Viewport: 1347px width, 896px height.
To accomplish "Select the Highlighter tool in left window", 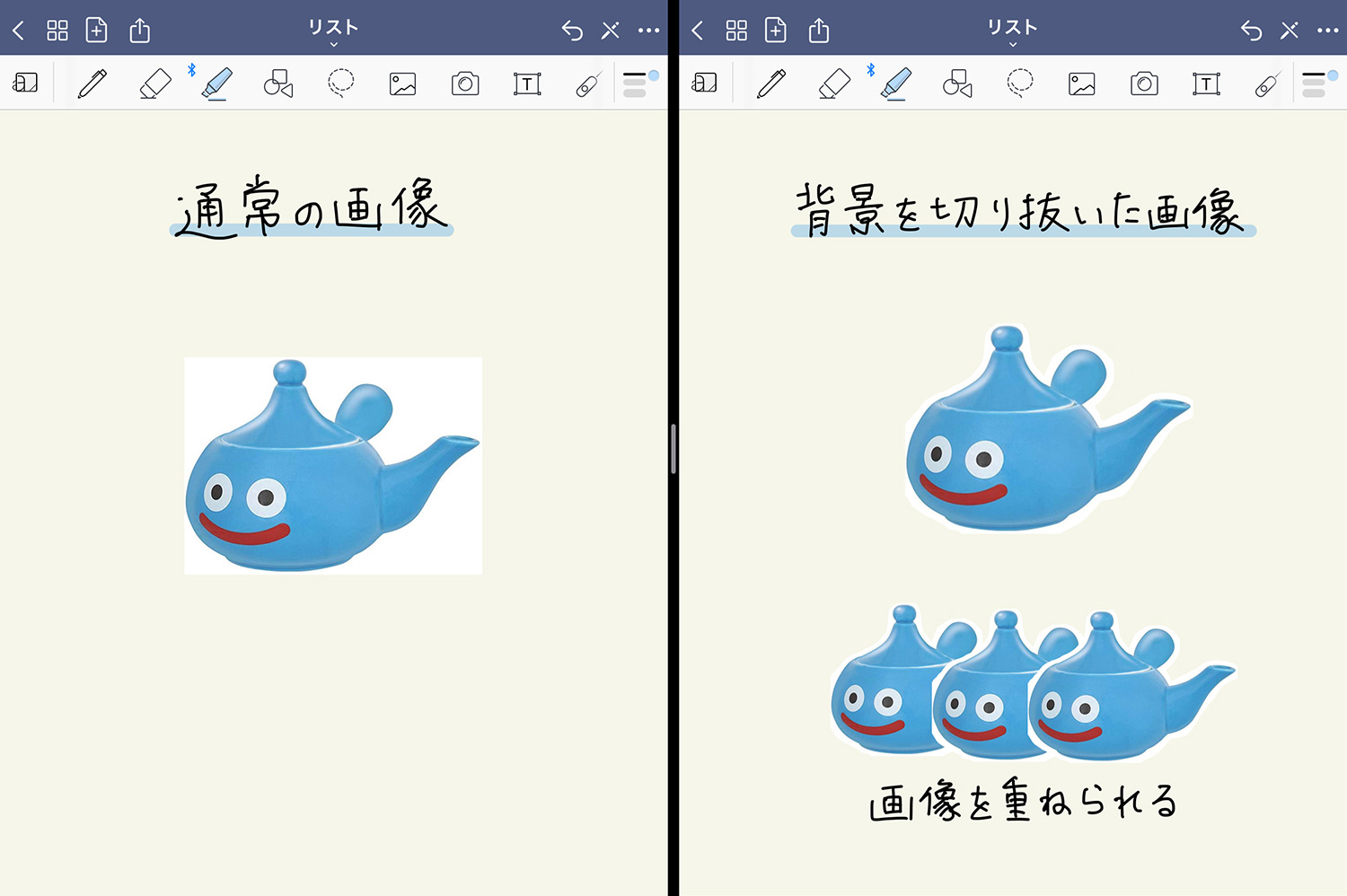I will click(x=216, y=83).
